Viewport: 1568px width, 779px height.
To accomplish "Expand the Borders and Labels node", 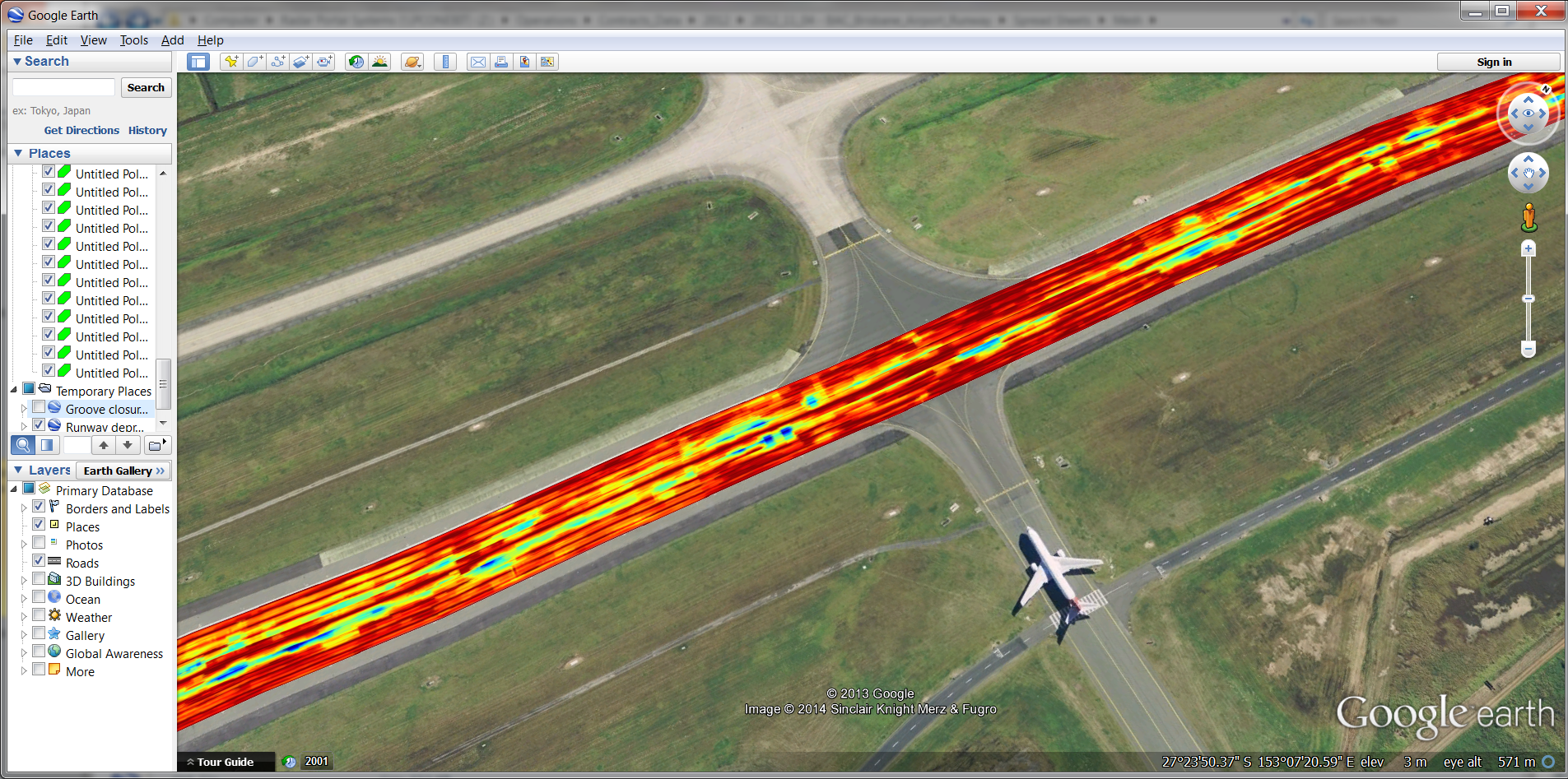I will (24, 508).
